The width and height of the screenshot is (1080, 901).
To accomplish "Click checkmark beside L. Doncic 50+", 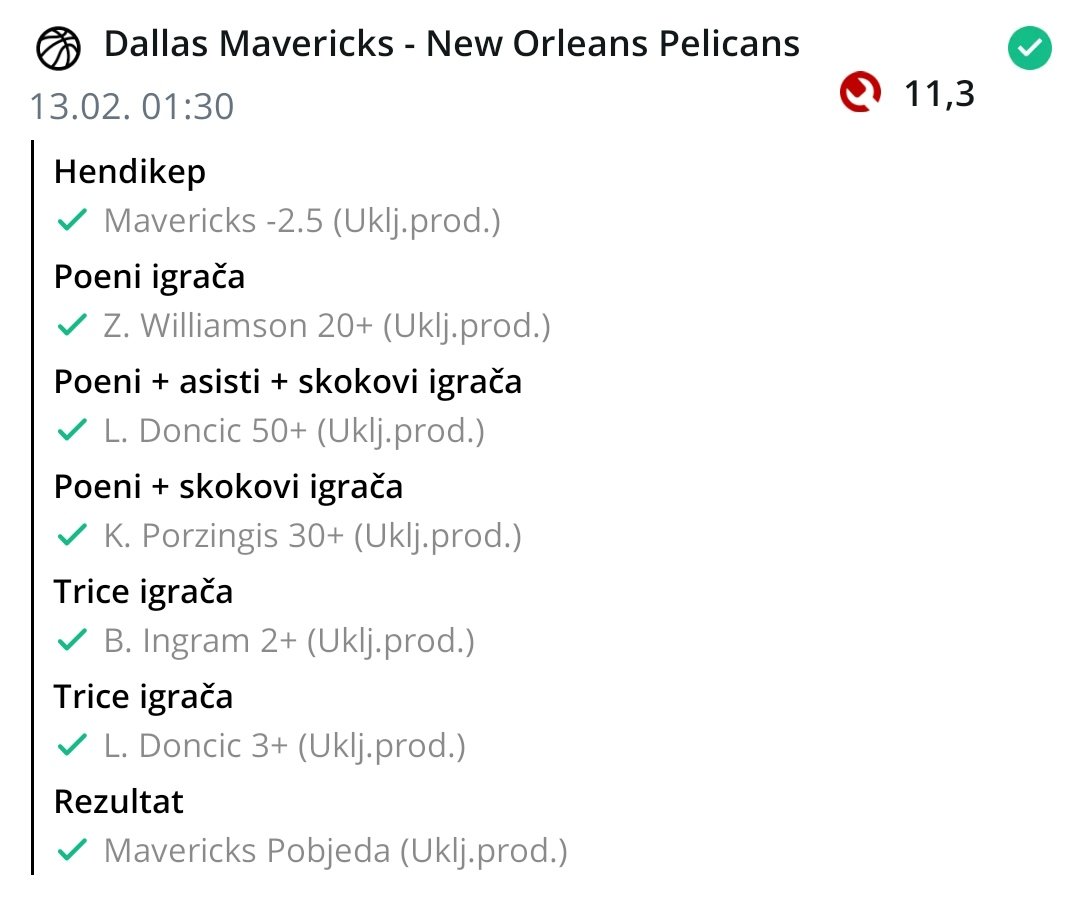I will click(72, 431).
